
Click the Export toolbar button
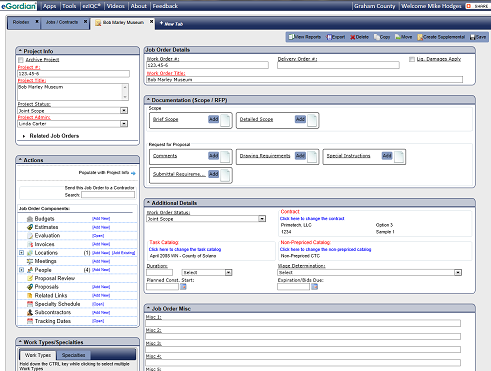coord(336,37)
